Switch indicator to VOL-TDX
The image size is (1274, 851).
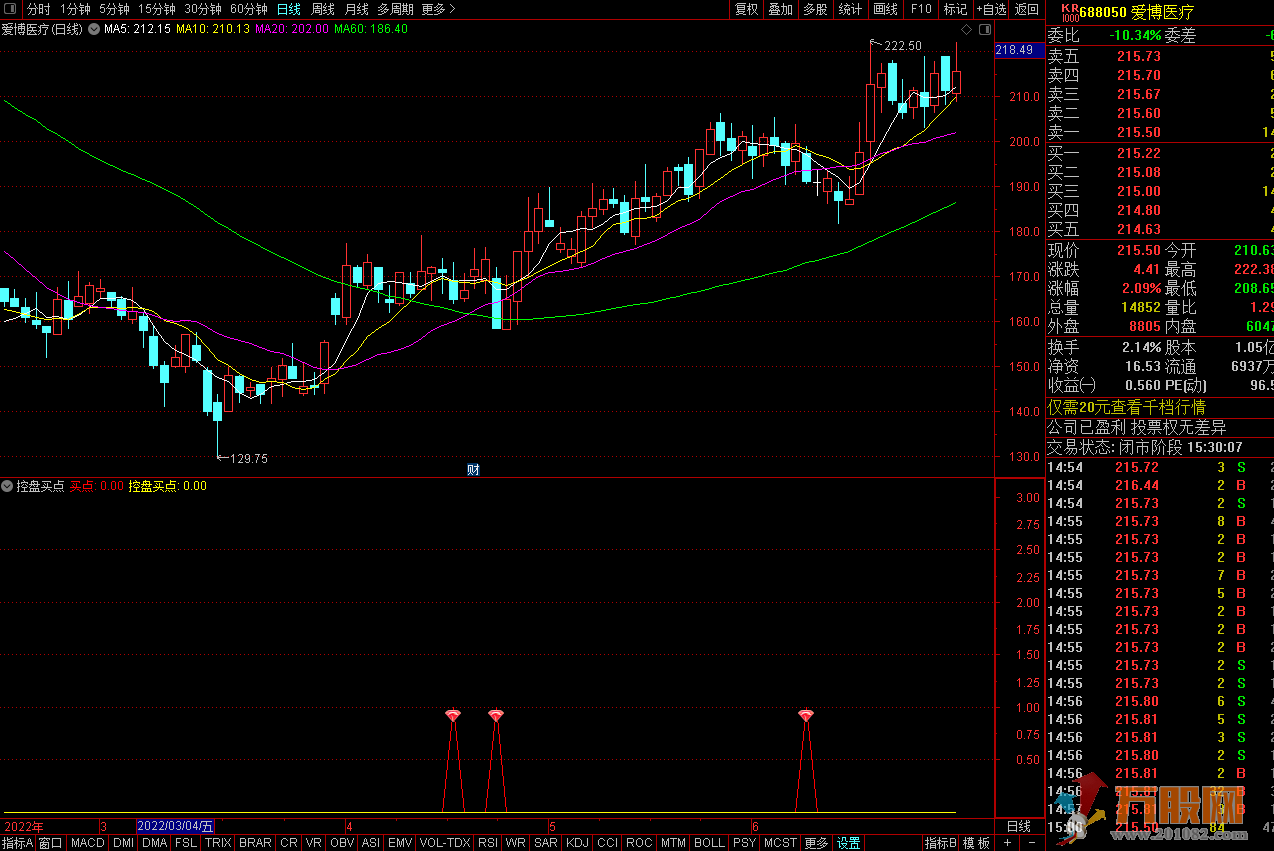click(445, 843)
